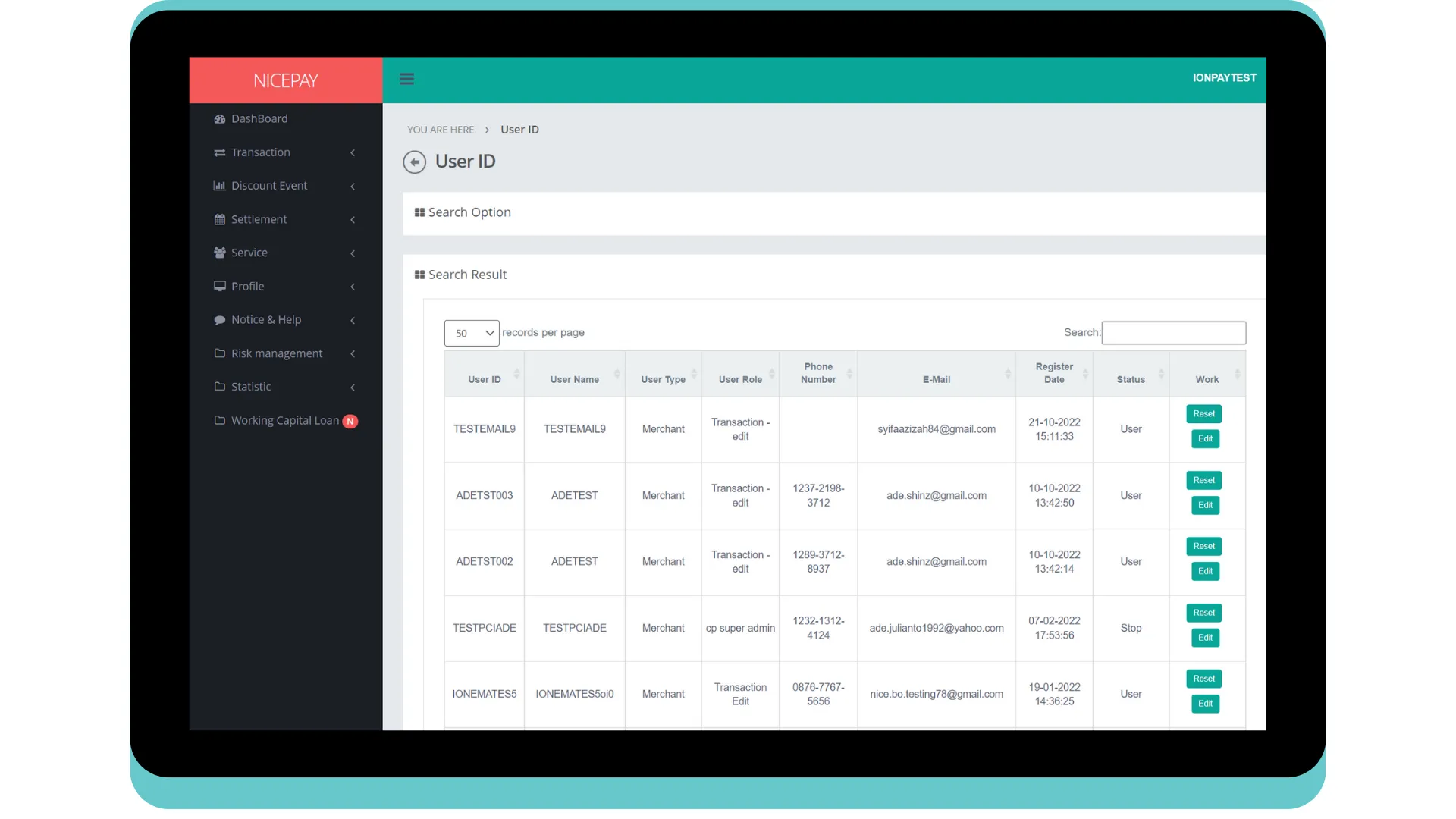
Task: Sort by Status column arrows
Action: 1161,374
